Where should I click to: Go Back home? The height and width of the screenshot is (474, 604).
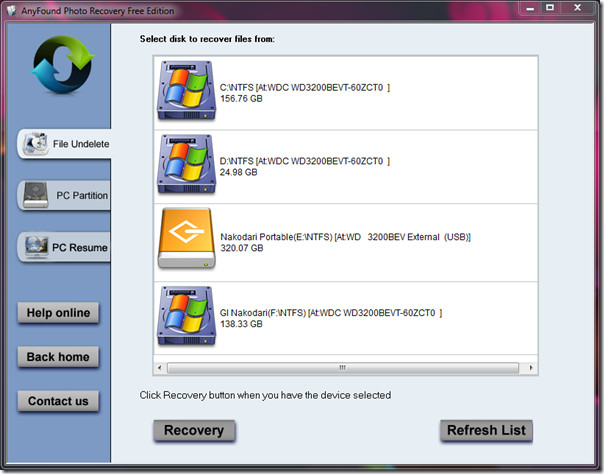[x=58, y=357]
